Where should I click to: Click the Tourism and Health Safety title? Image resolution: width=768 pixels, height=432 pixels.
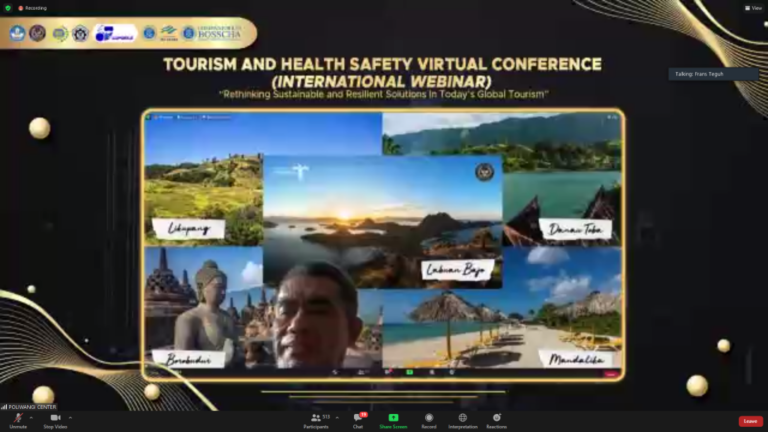383,64
